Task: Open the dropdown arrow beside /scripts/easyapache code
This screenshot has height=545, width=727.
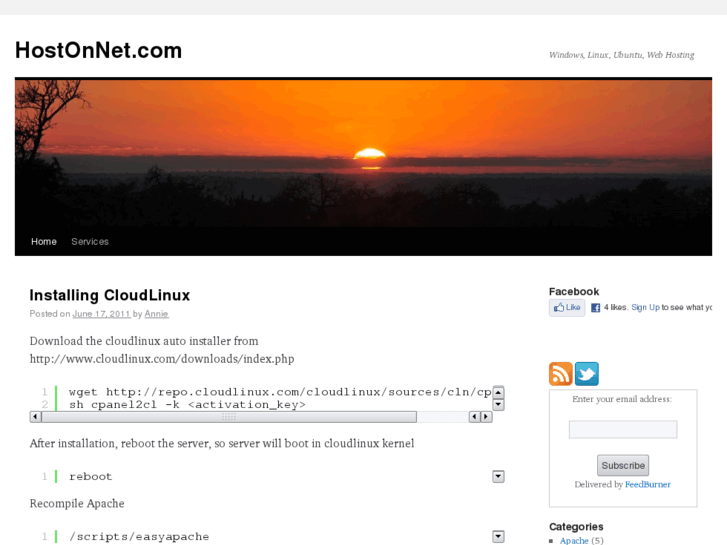Action: [498, 536]
